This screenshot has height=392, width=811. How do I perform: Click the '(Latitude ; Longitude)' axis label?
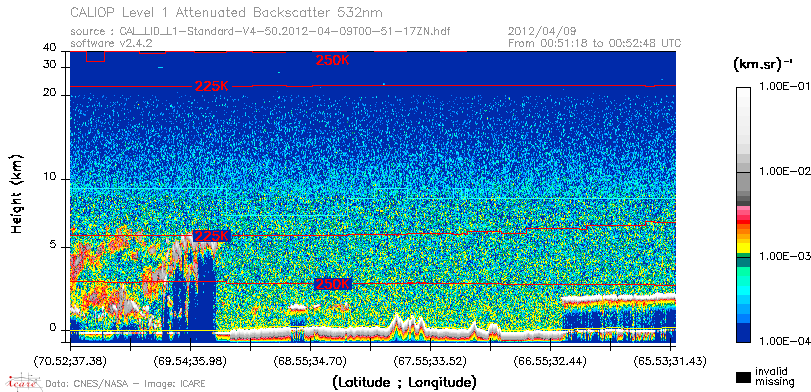(x=405, y=383)
